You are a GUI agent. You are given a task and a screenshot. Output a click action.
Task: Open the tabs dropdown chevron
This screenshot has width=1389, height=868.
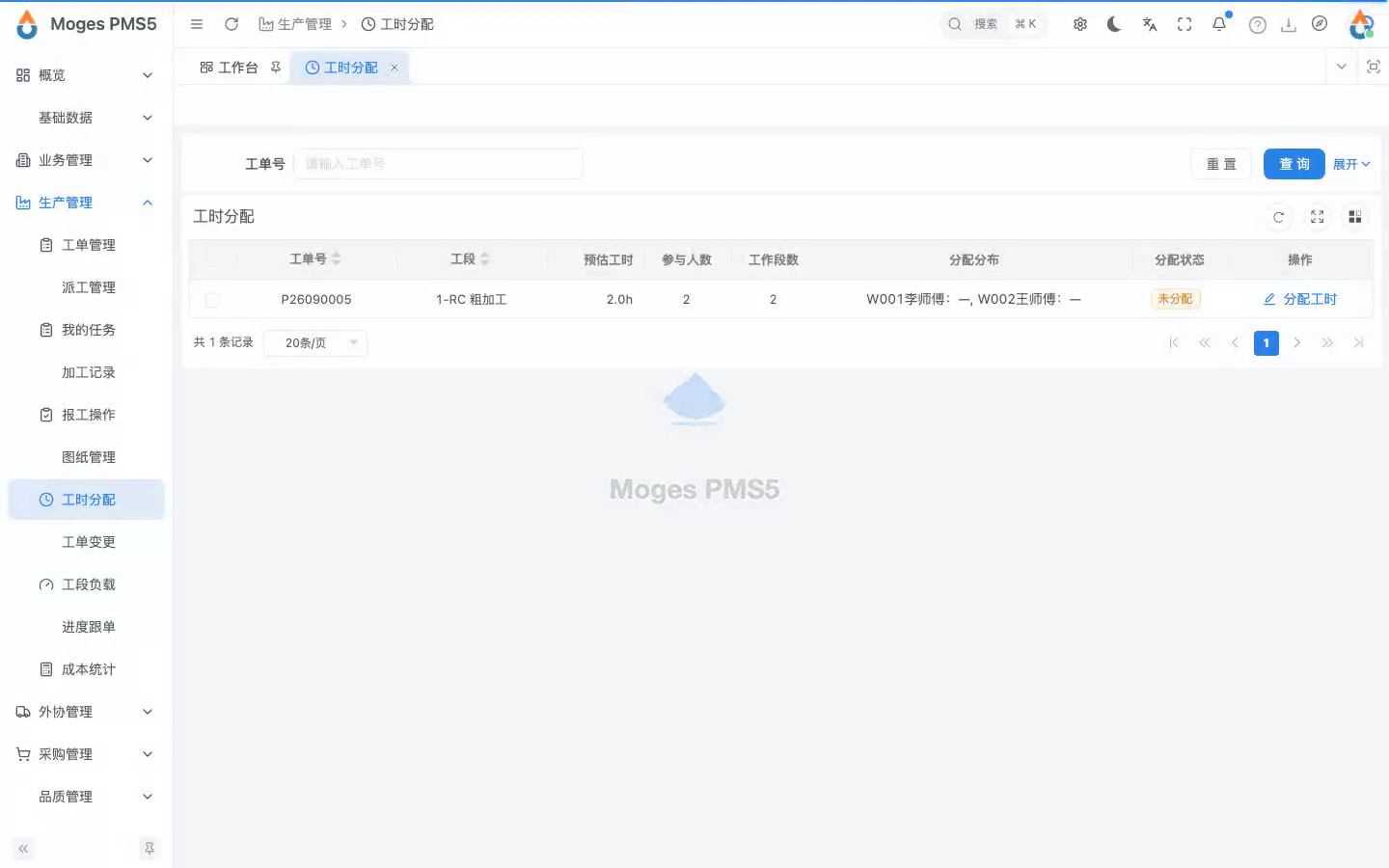click(x=1342, y=67)
